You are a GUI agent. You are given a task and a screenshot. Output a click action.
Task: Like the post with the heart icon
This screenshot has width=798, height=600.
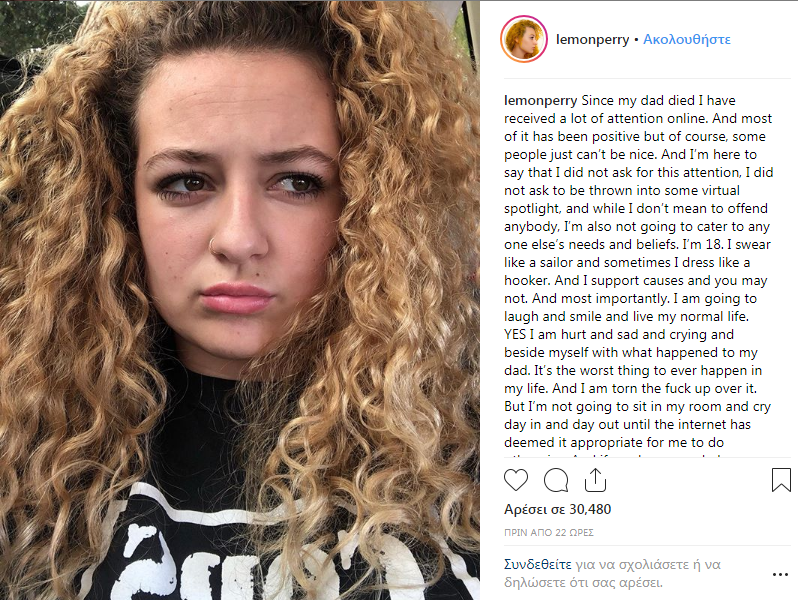[x=516, y=480]
